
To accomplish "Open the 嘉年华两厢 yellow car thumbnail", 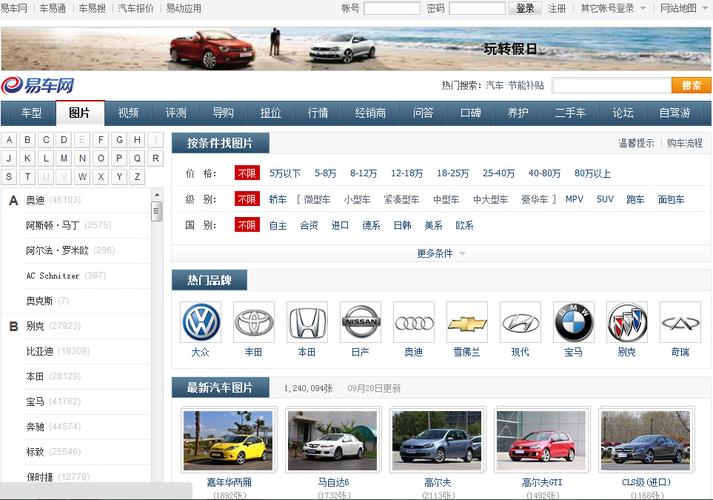I will [228, 440].
